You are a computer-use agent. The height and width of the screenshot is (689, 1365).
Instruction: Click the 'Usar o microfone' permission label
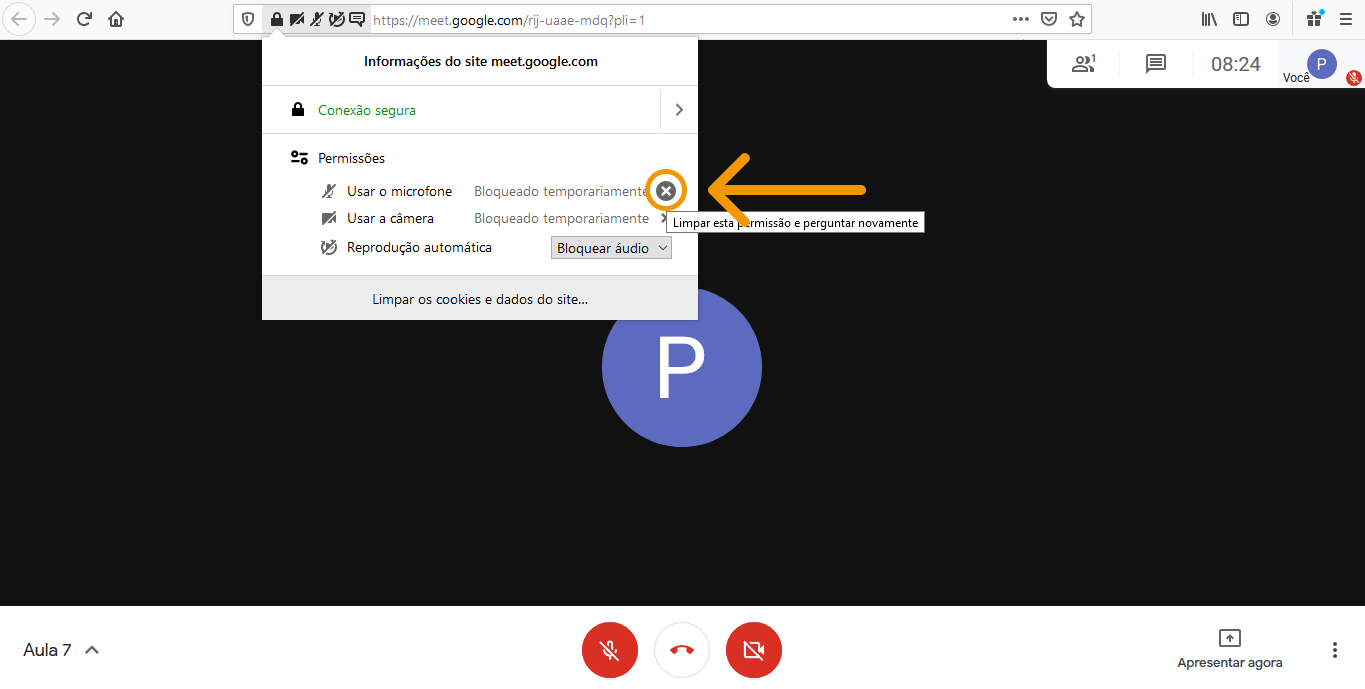click(x=399, y=191)
